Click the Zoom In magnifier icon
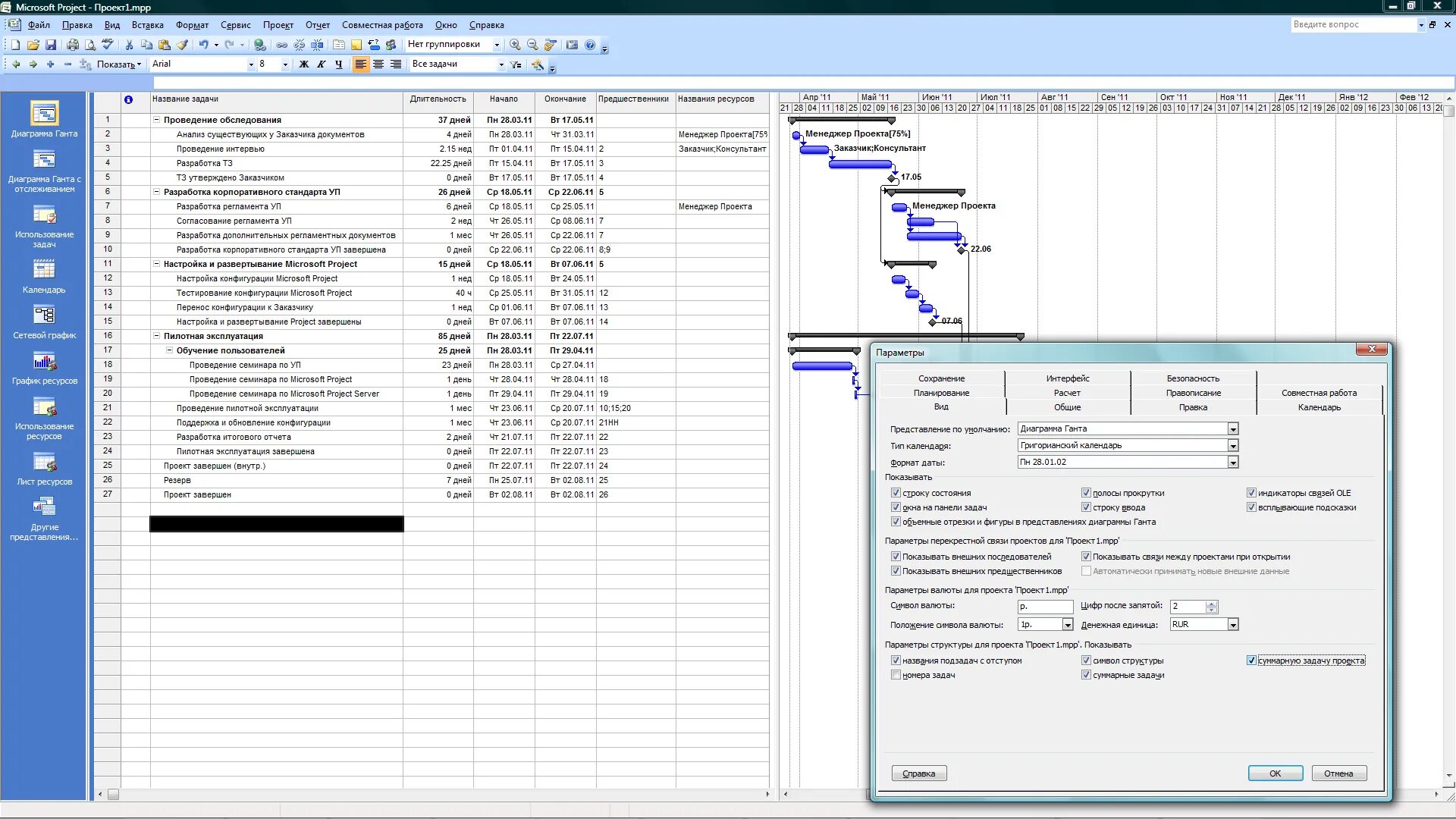The width and height of the screenshot is (1456, 819). [x=515, y=45]
